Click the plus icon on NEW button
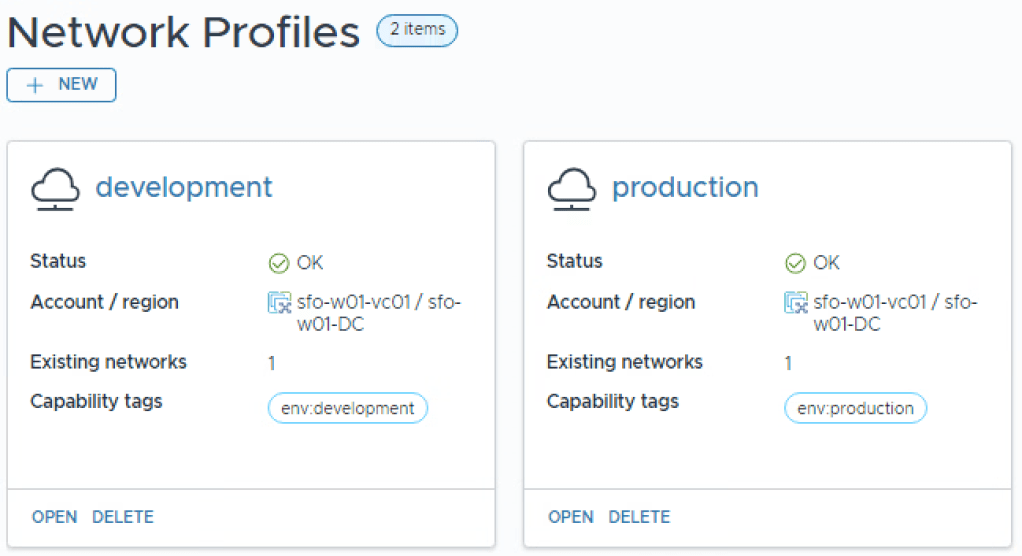Screen dimensions: 1022x556 [x=35, y=85]
